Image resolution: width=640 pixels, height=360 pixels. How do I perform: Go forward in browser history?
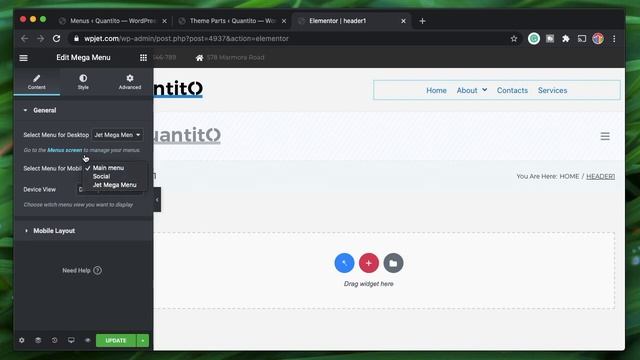(40, 39)
